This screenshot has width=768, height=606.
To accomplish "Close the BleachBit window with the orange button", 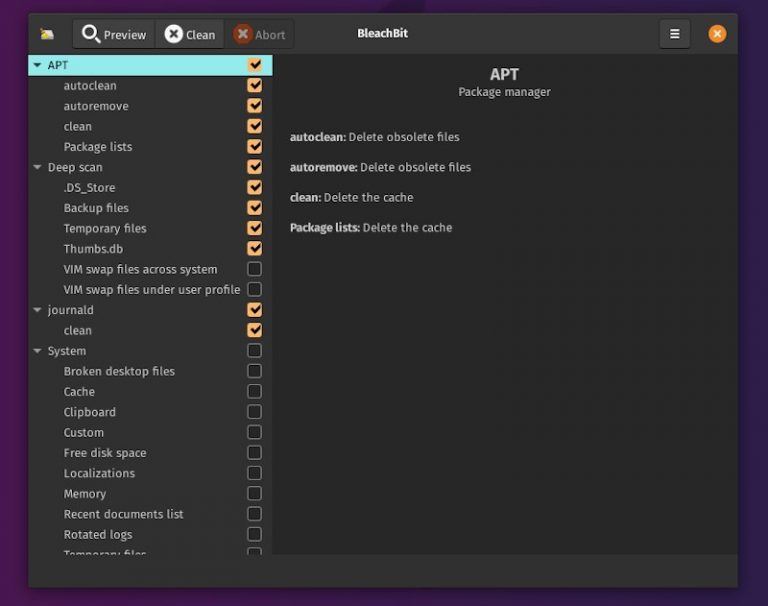I will click(x=717, y=34).
